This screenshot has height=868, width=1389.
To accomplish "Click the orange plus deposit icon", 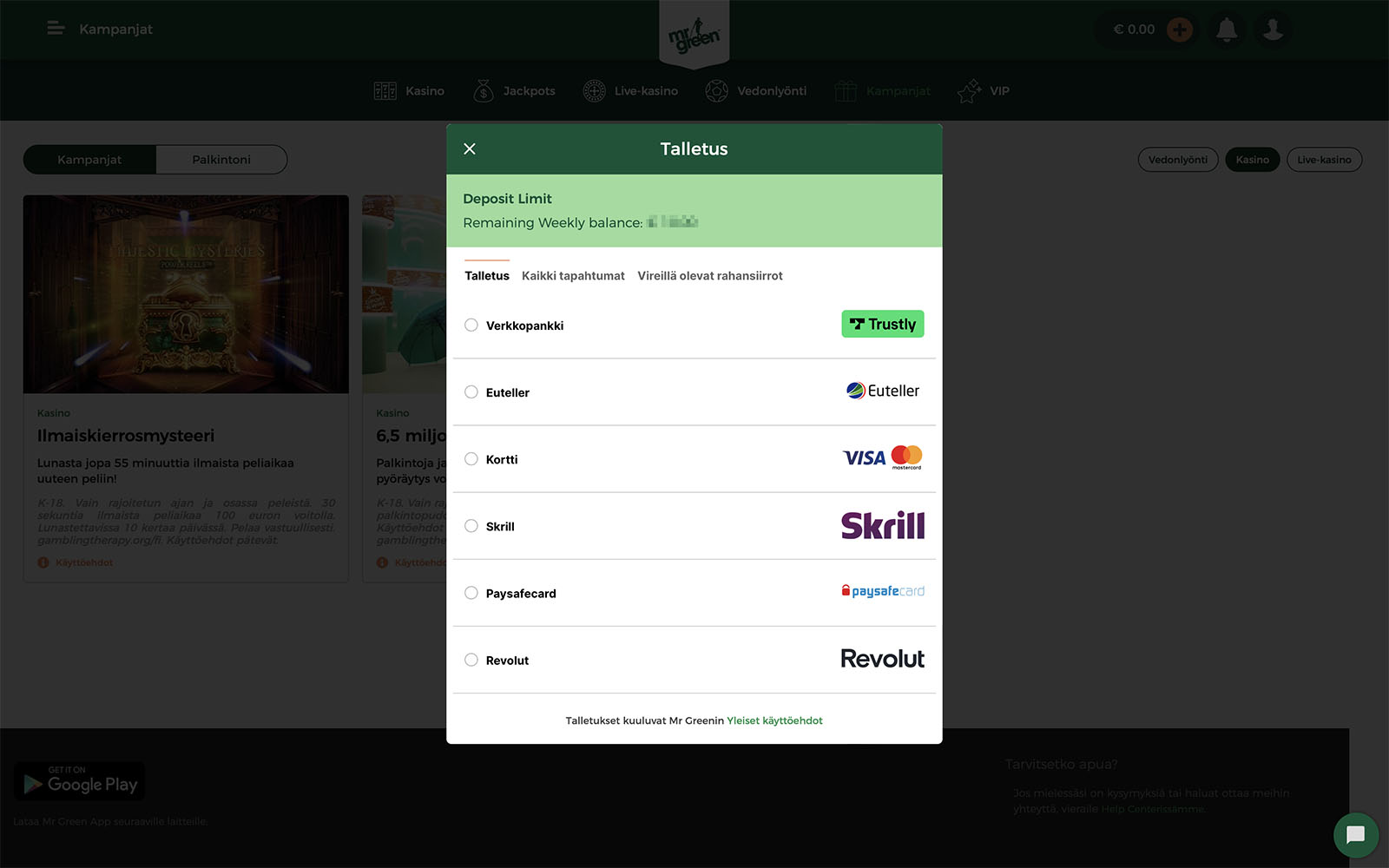I will (x=1179, y=30).
